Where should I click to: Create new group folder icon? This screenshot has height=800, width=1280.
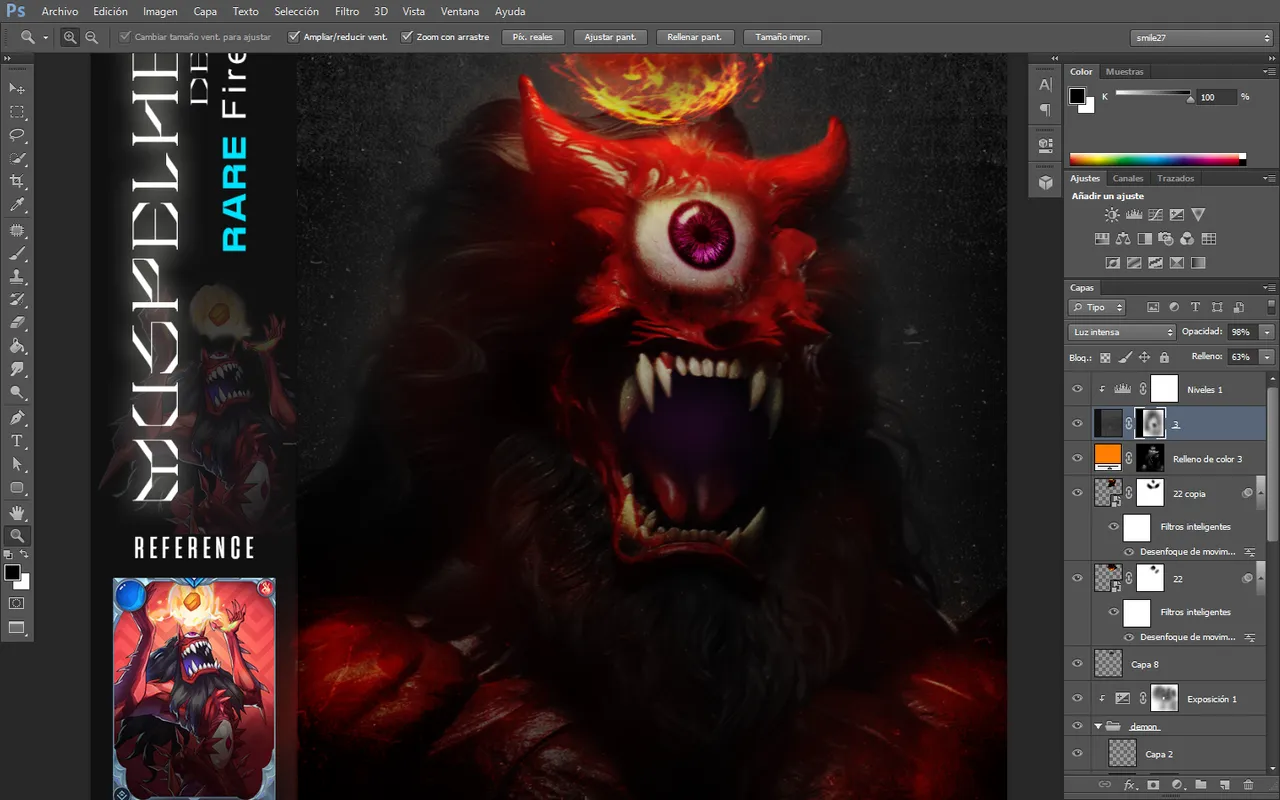pyautogui.click(x=1200, y=786)
